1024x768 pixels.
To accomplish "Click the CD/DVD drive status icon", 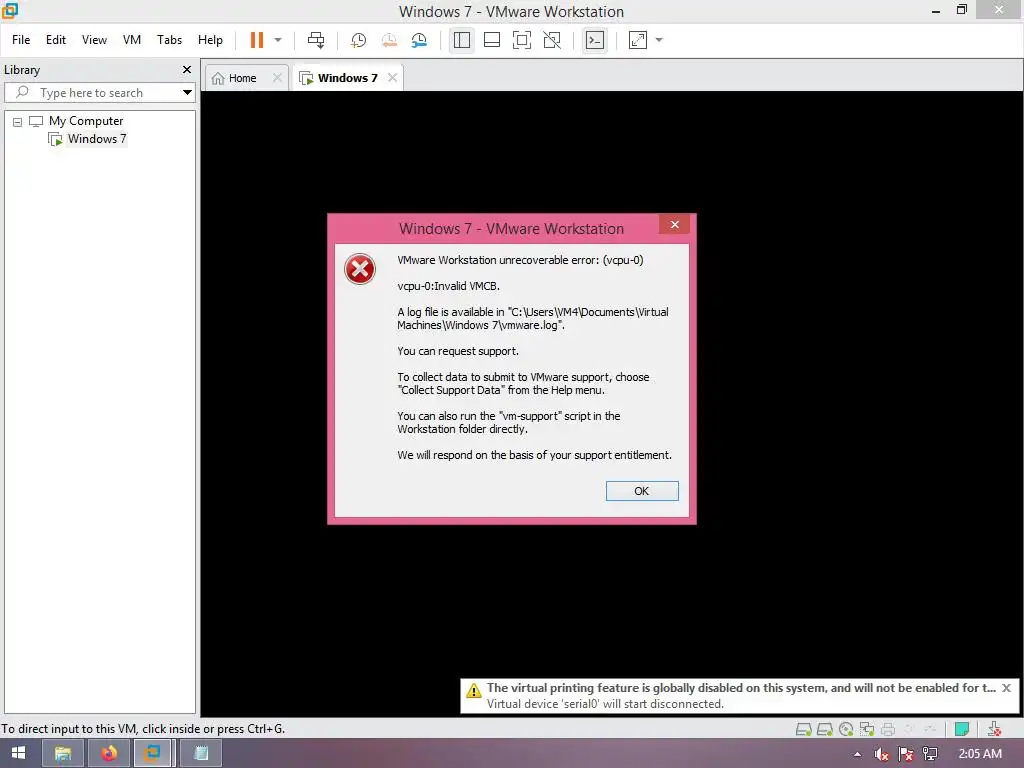I will 846,729.
